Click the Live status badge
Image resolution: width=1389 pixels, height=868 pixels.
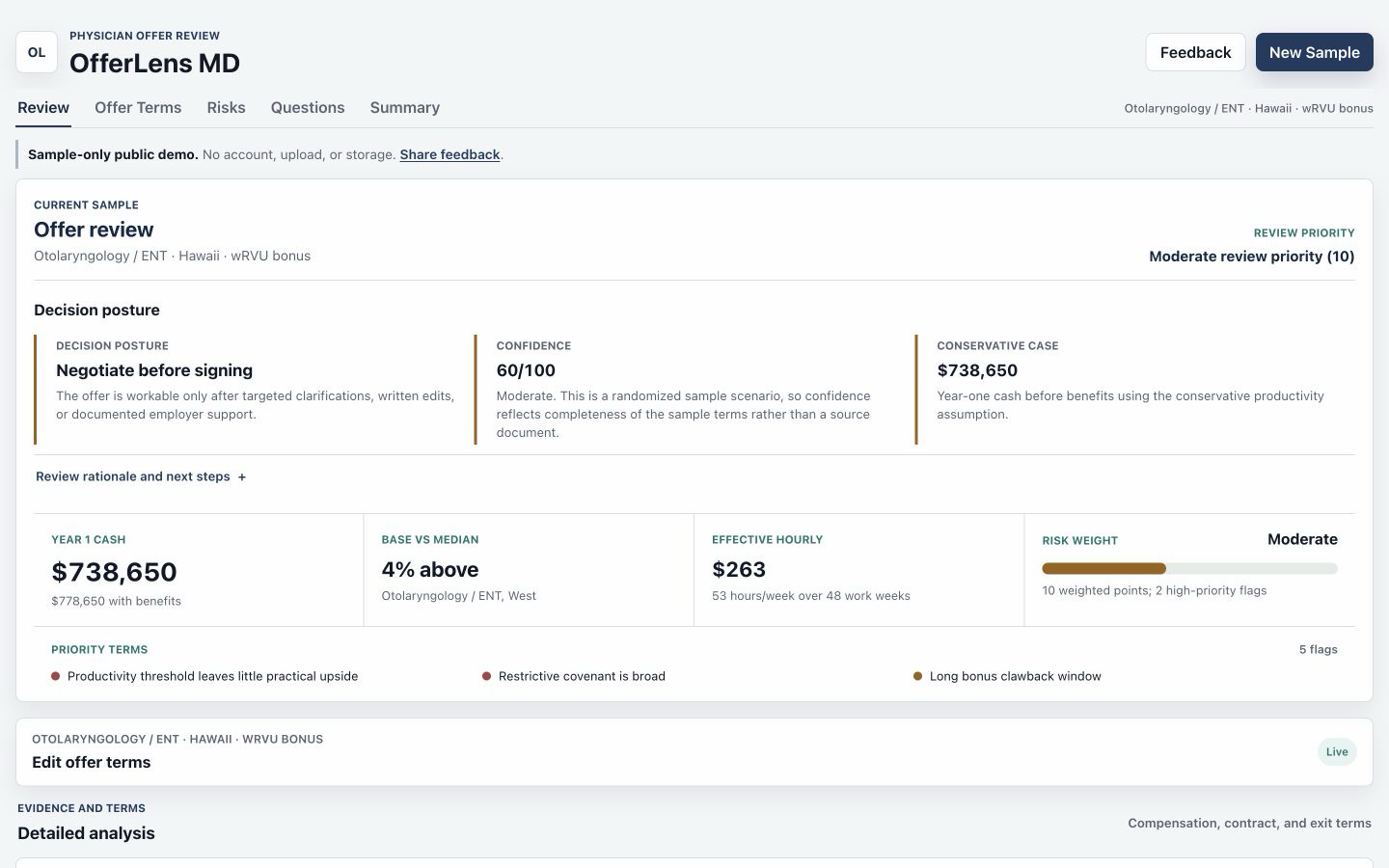(x=1337, y=752)
